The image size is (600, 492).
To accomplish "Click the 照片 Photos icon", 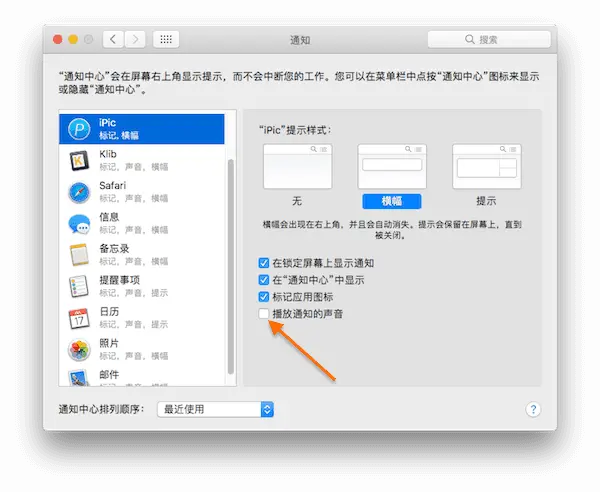I will point(79,350).
